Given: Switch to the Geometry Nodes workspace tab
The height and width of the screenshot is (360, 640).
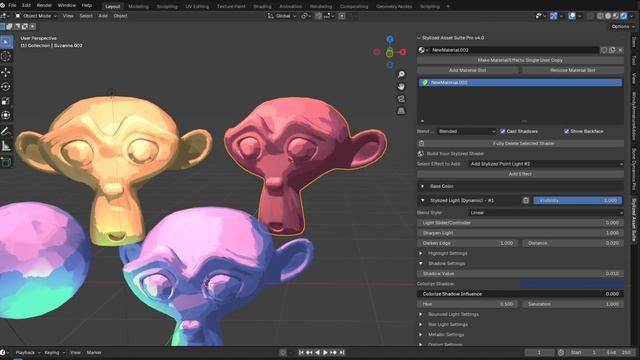Looking at the screenshot, I should tap(394, 7).
